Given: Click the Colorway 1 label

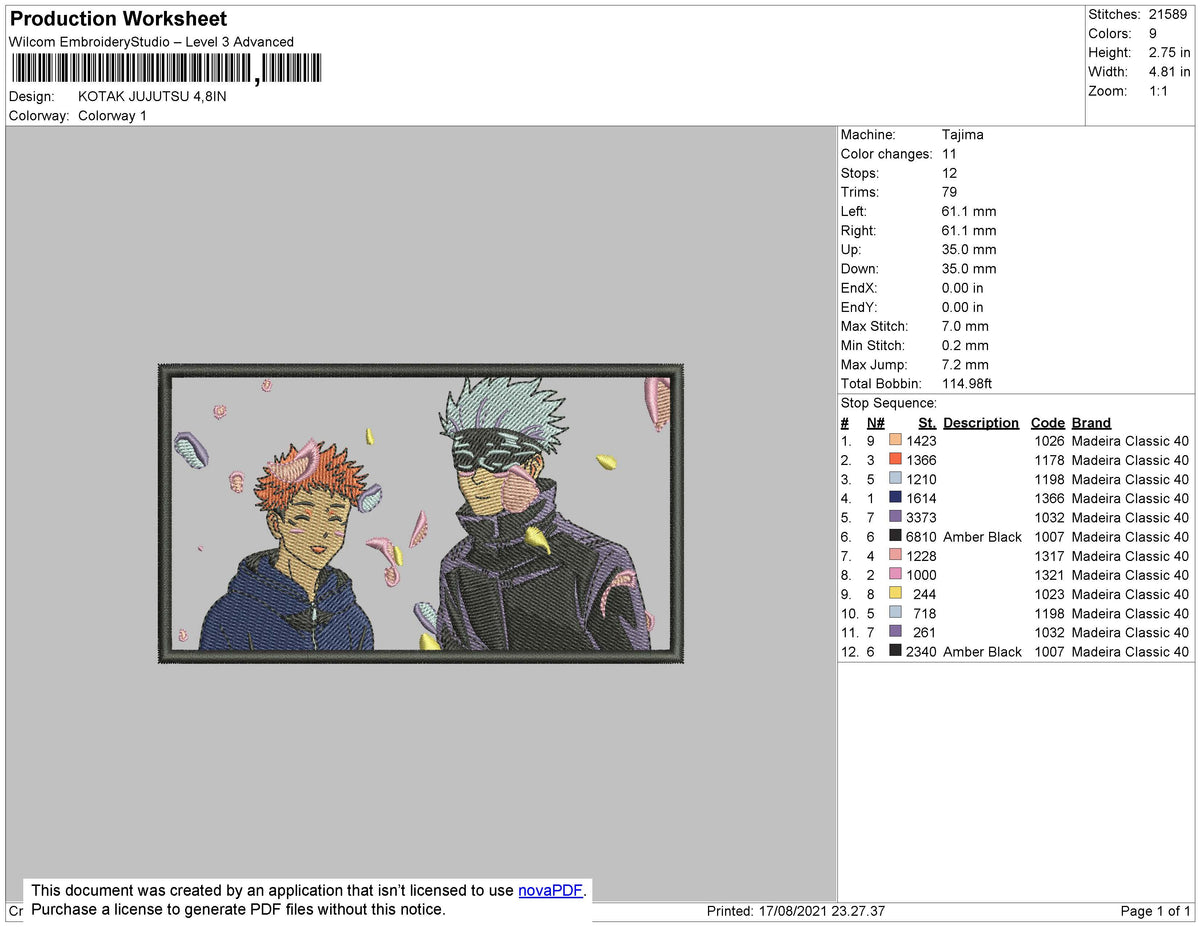Looking at the screenshot, I should (x=112, y=115).
